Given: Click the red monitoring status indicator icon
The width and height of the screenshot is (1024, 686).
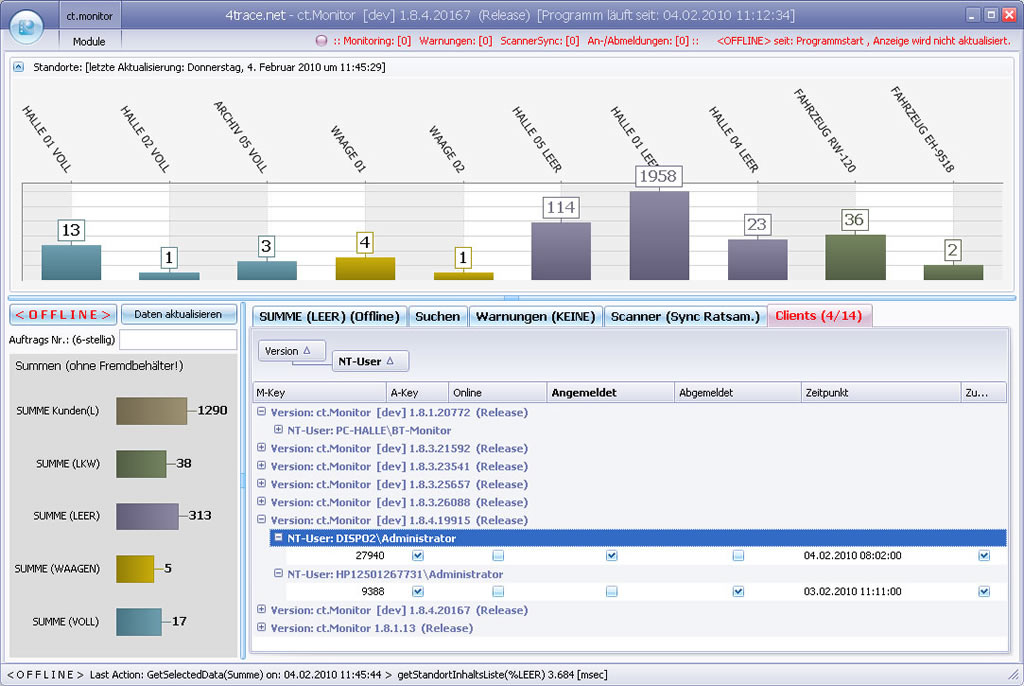Looking at the screenshot, I should click(321, 41).
